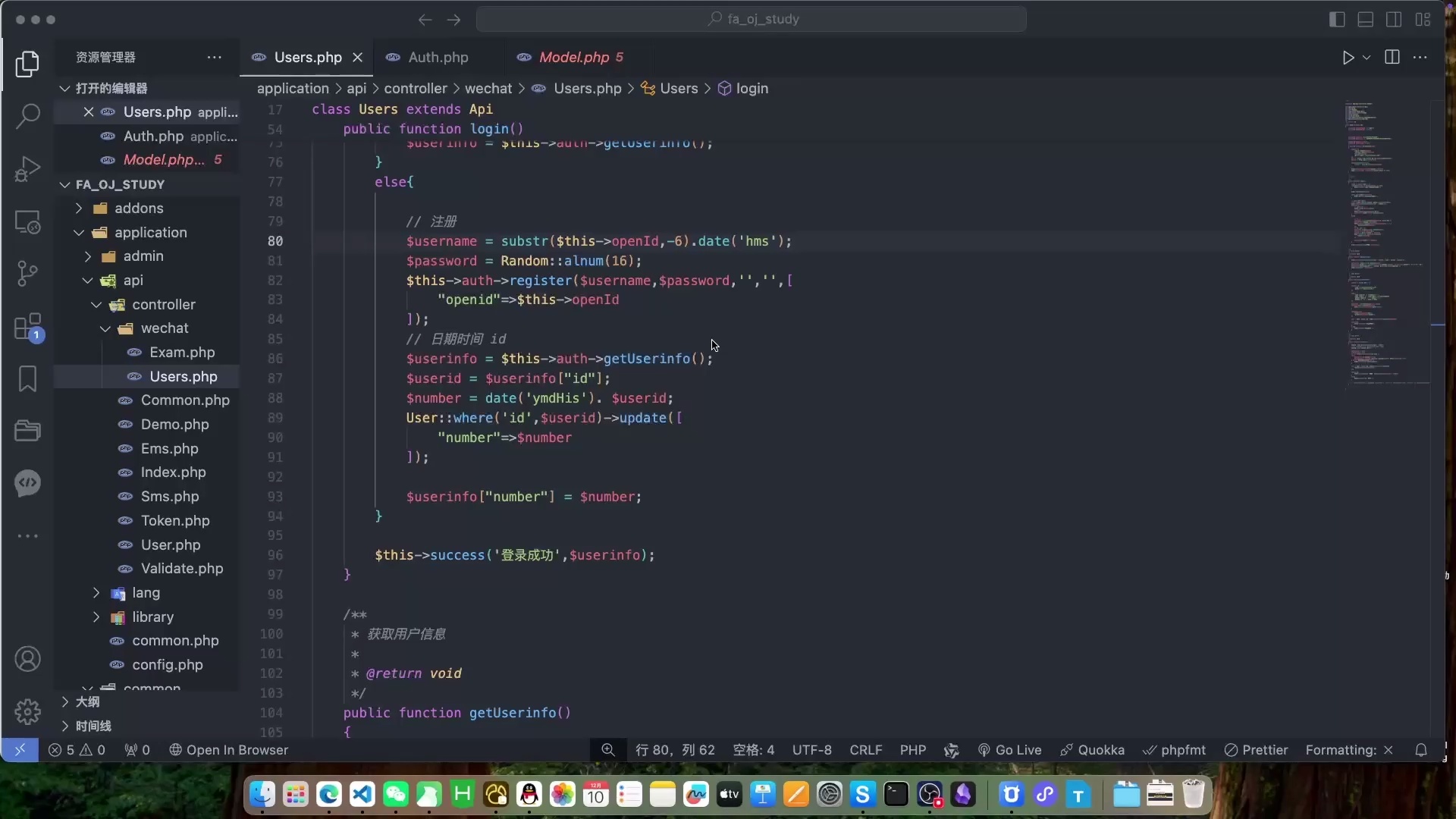Expand the 时间线 section
Screen dimensions: 1456x819
pos(93,726)
